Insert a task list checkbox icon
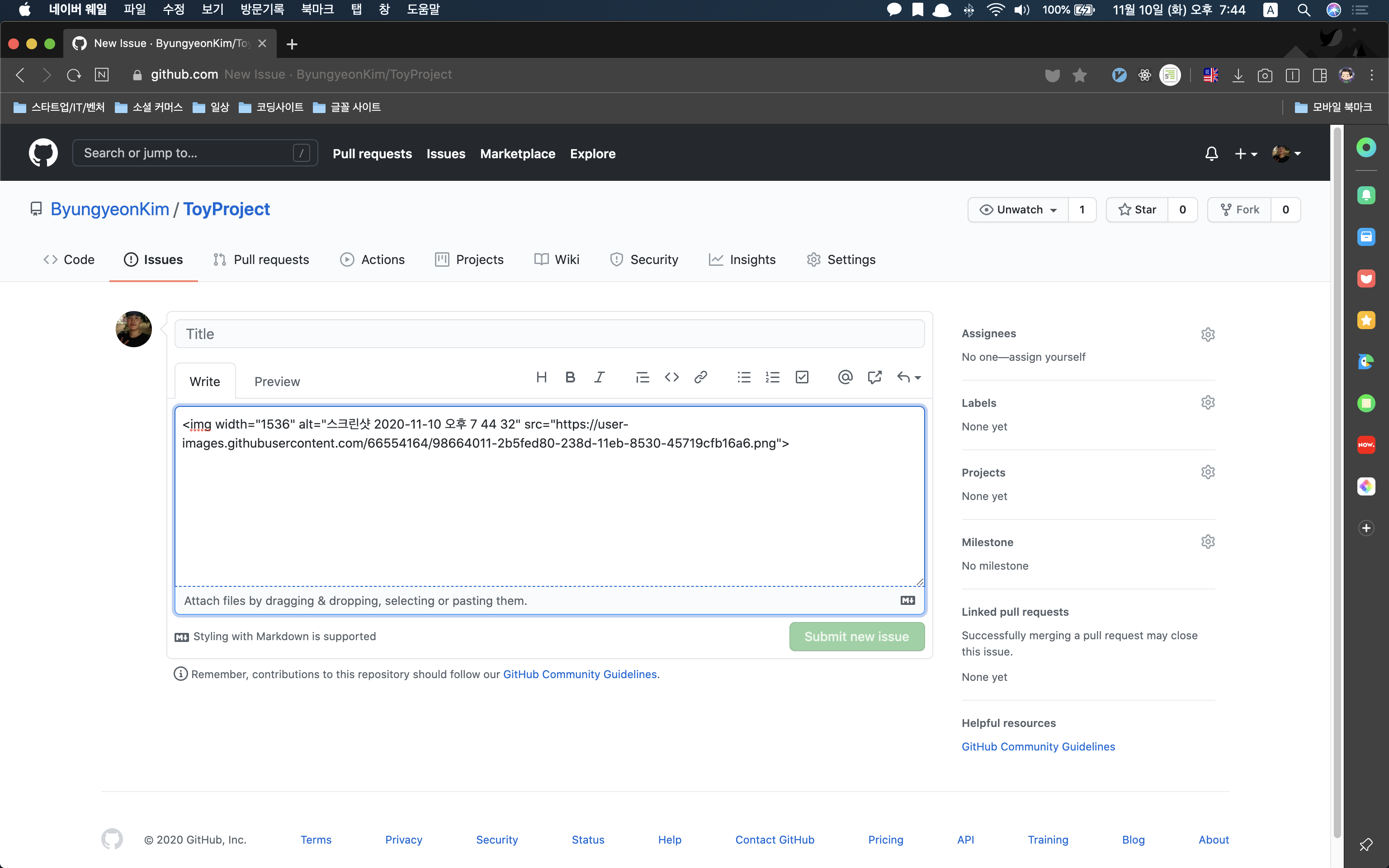 coord(802,377)
